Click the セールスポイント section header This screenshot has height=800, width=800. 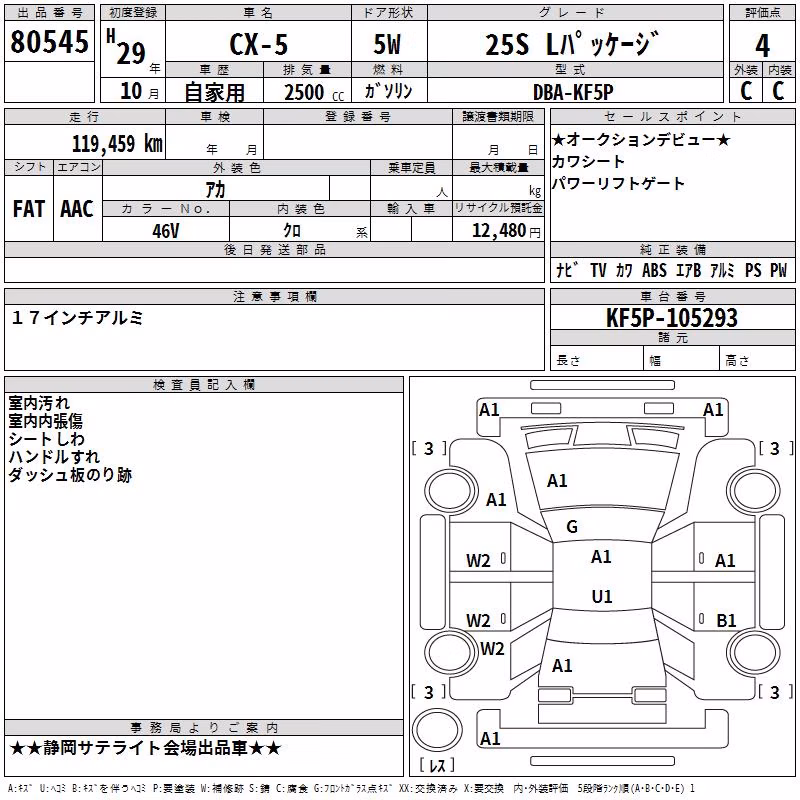(673, 116)
